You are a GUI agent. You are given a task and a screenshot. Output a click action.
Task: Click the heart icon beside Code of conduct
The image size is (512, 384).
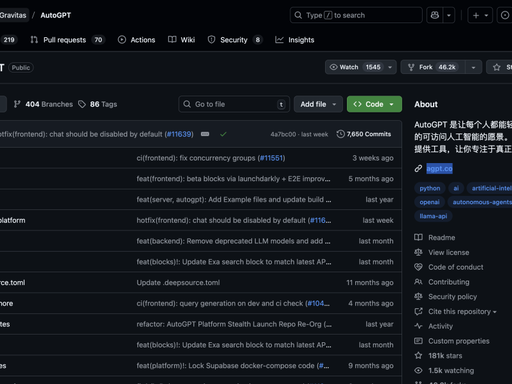pyautogui.click(x=418, y=267)
